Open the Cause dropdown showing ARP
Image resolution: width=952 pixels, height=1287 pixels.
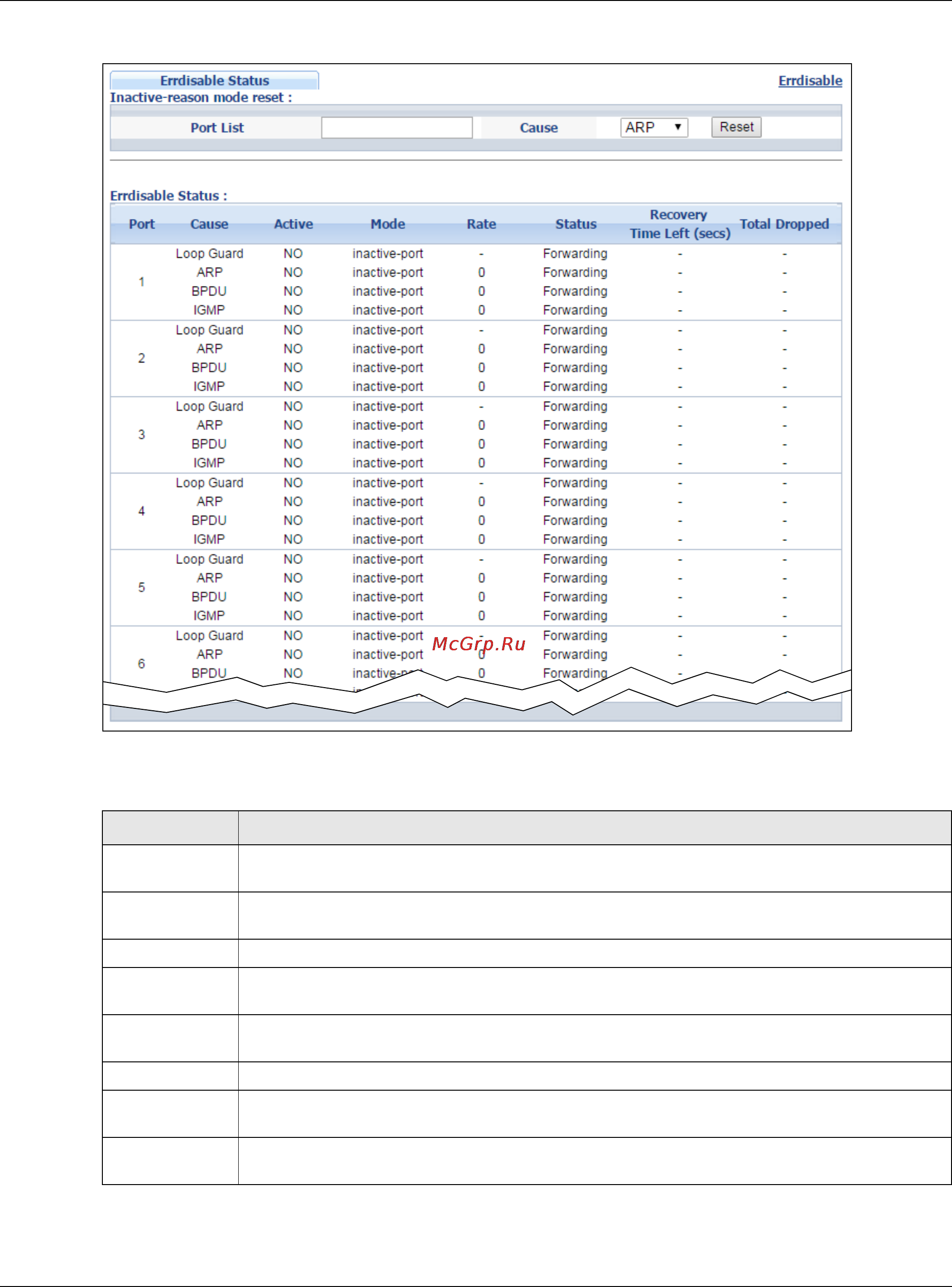coord(653,127)
